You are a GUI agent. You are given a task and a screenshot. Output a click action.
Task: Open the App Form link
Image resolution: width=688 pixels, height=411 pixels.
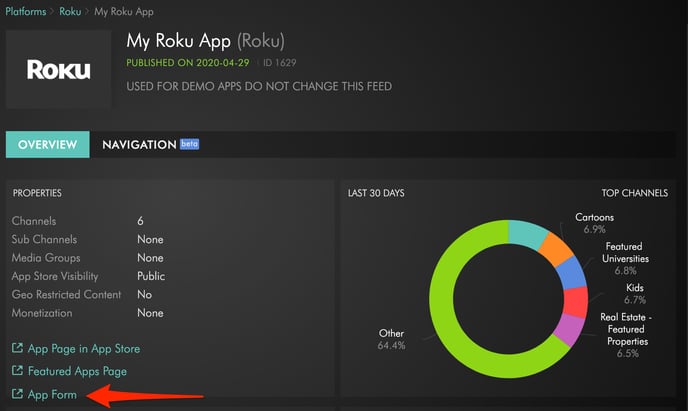click(x=54, y=396)
